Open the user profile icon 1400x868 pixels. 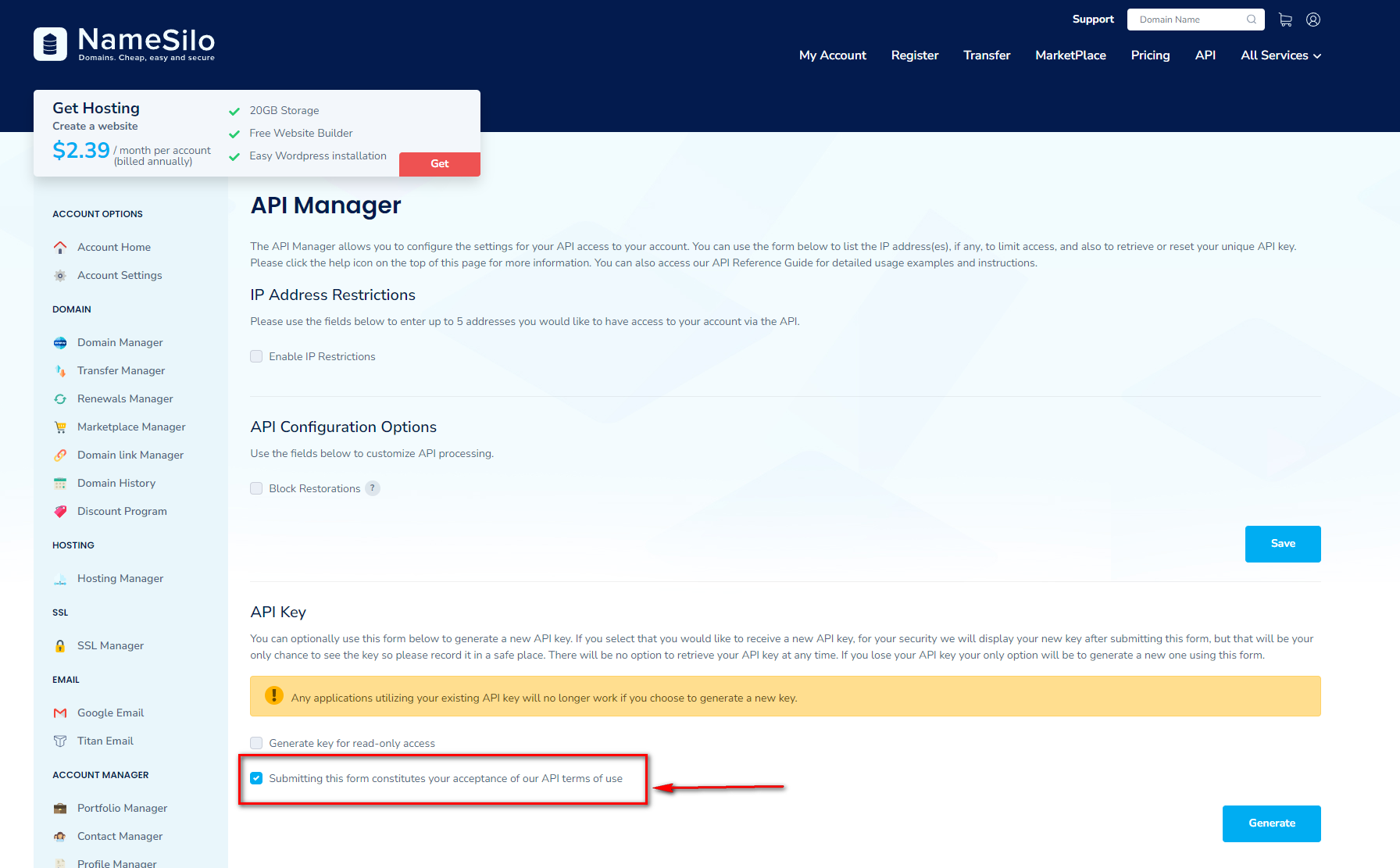pos(1313,20)
